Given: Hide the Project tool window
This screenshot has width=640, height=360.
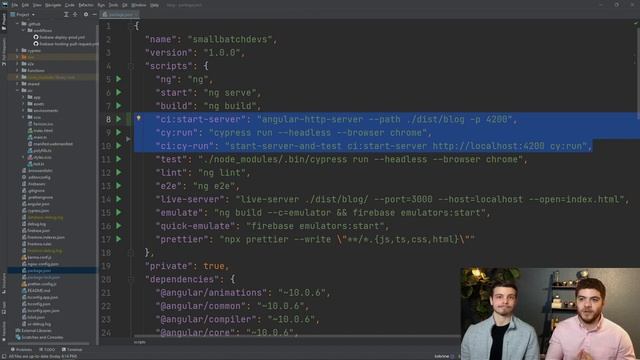Looking at the screenshot, I should tap(94, 15).
